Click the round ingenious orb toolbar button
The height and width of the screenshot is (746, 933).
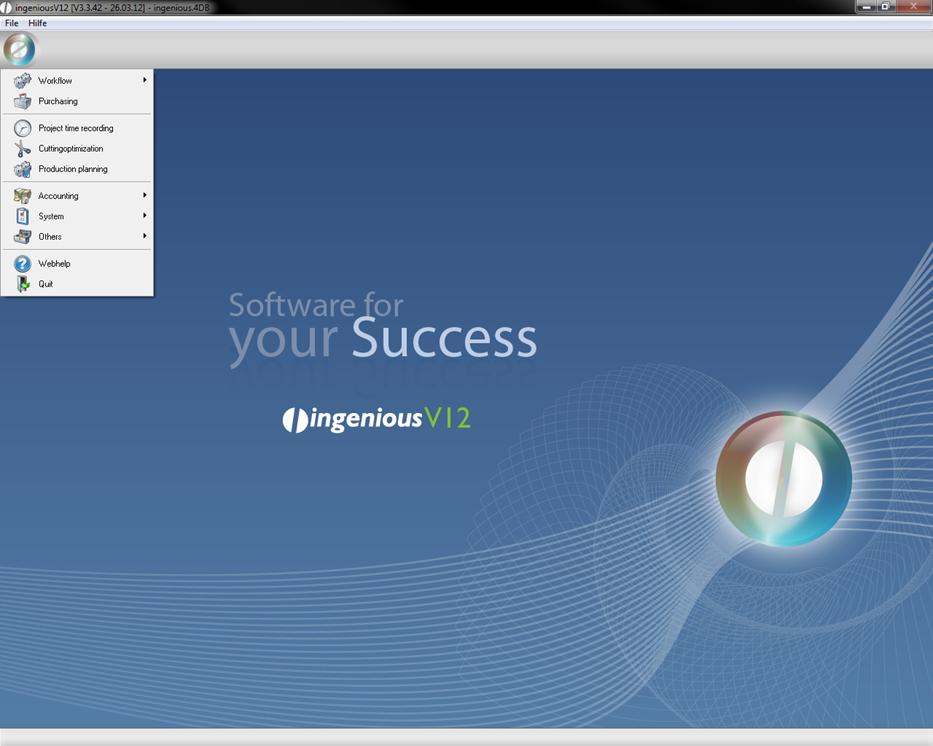[19, 49]
